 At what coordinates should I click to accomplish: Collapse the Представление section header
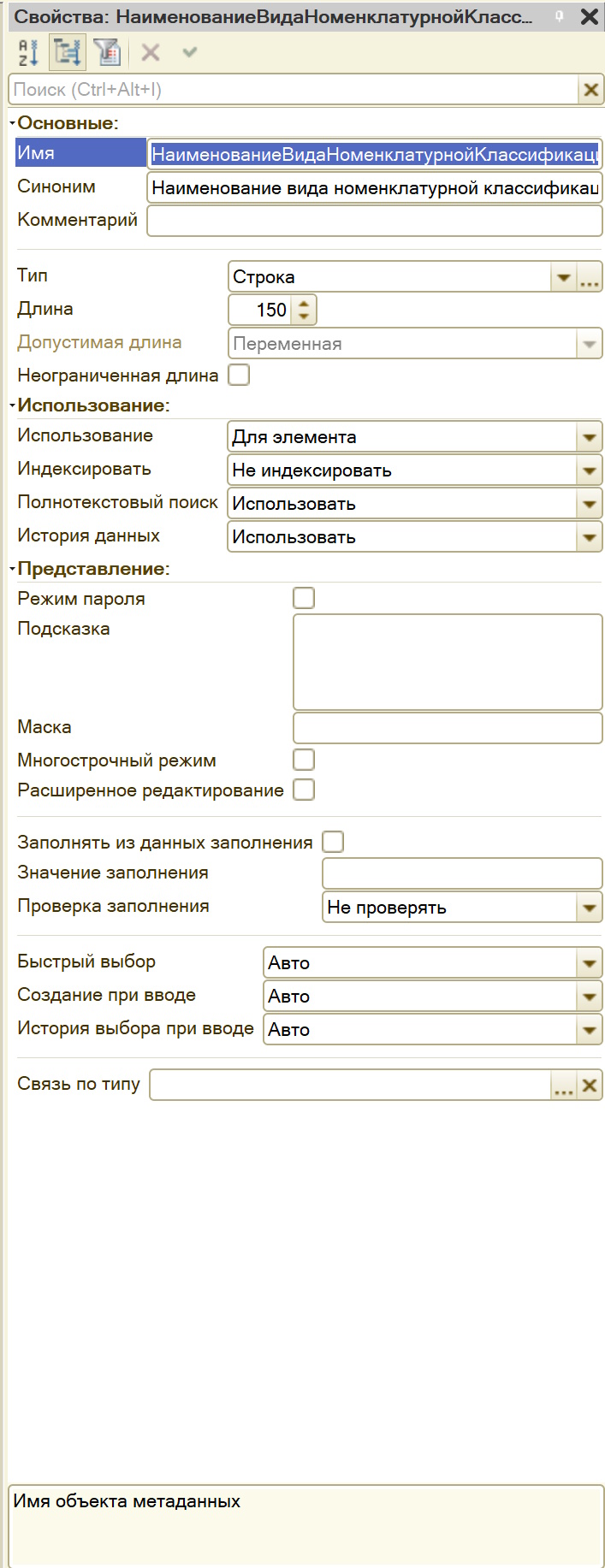click(x=13, y=569)
